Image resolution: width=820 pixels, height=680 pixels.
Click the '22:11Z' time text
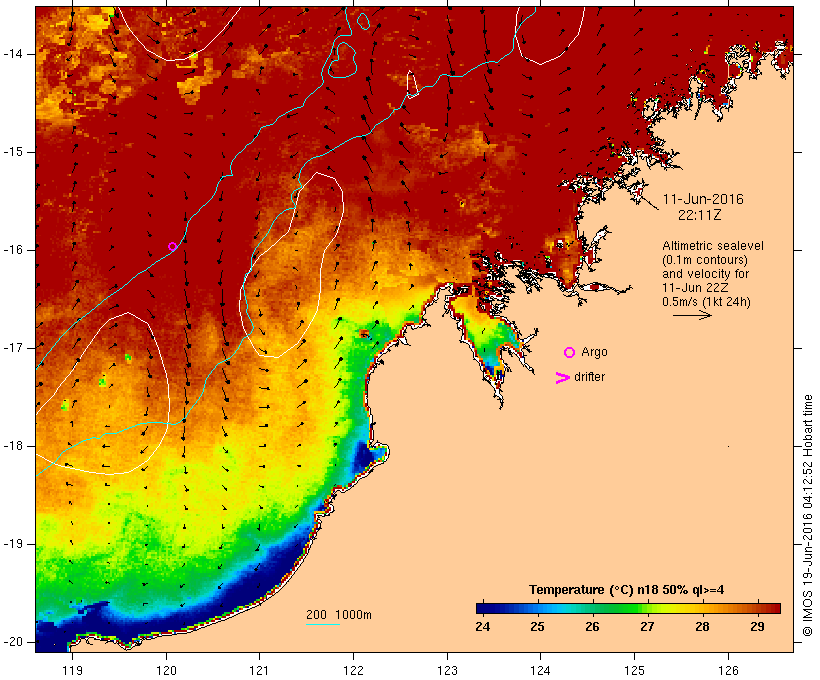700,215
